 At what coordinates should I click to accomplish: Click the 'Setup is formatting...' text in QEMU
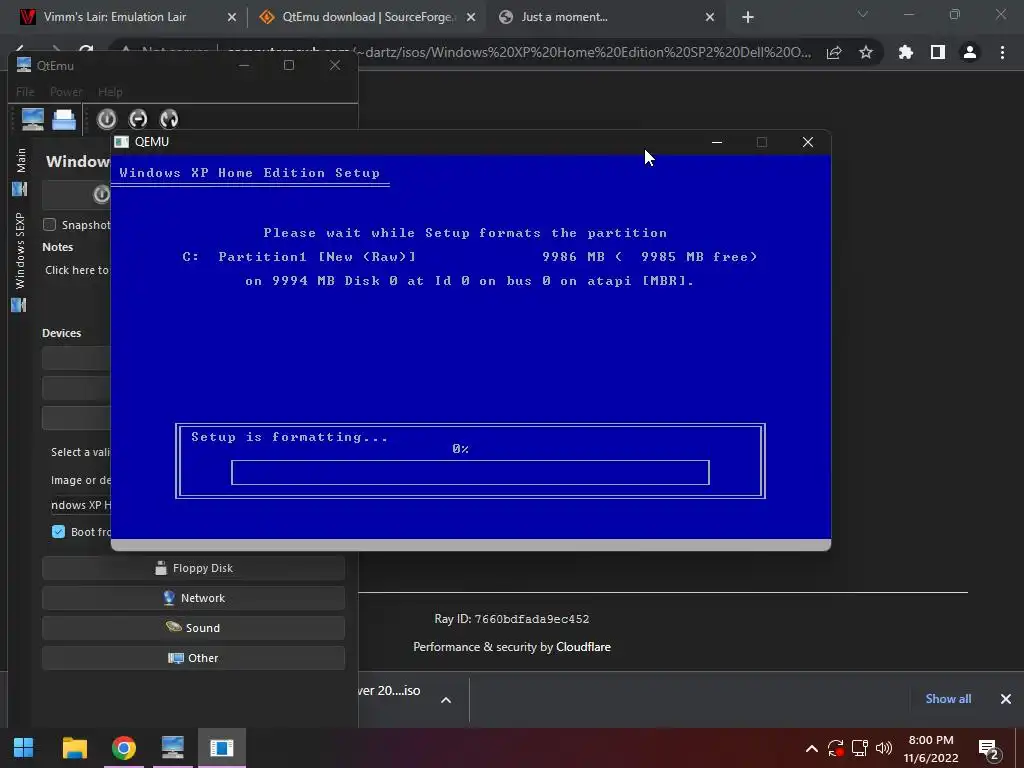(289, 437)
